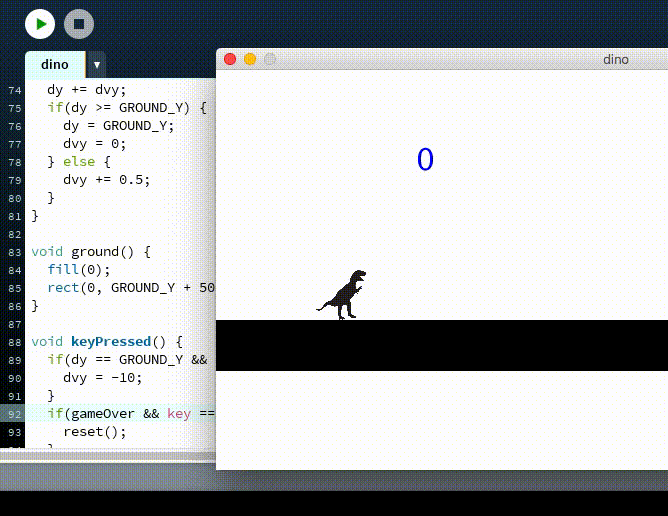This screenshot has height=516, width=668.
Task: Click 'void keyPressed() {' code line
Action: coord(107,342)
